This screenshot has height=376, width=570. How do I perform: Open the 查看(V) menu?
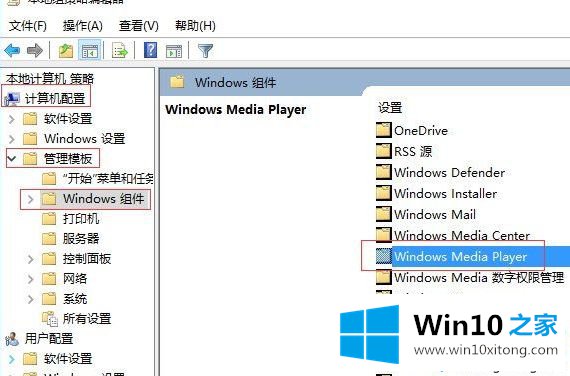click(x=139, y=26)
